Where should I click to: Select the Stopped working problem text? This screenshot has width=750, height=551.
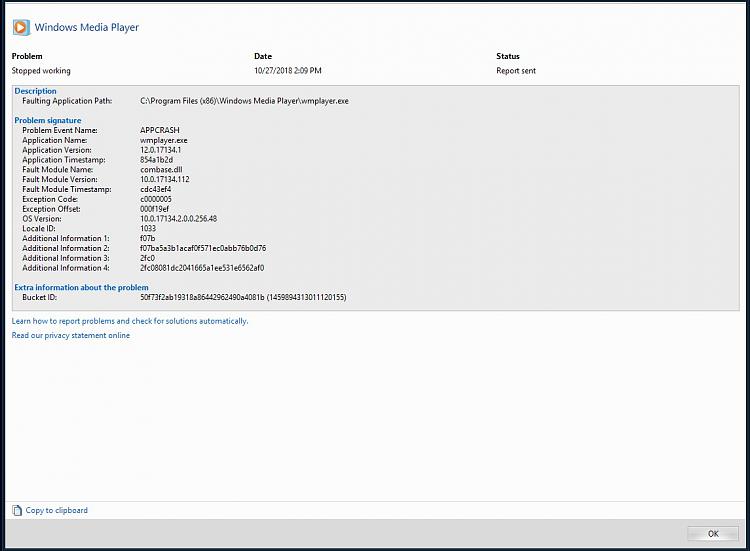(x=41, y=71)
